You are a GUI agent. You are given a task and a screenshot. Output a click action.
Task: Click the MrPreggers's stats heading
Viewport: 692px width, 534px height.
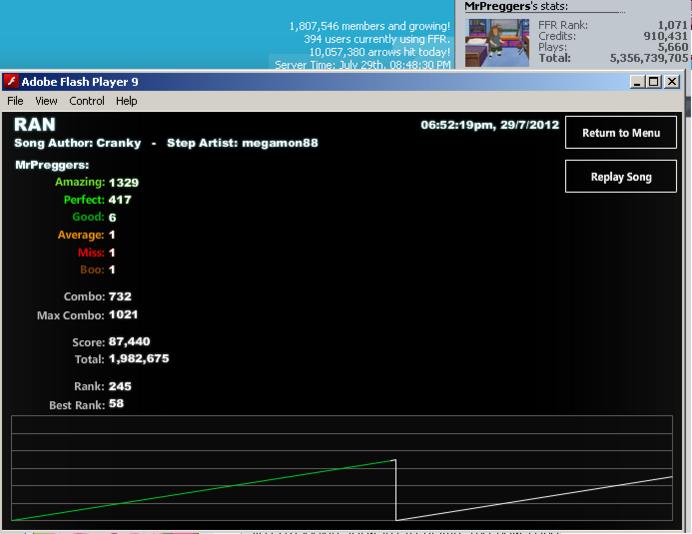(x=516, y=6)
